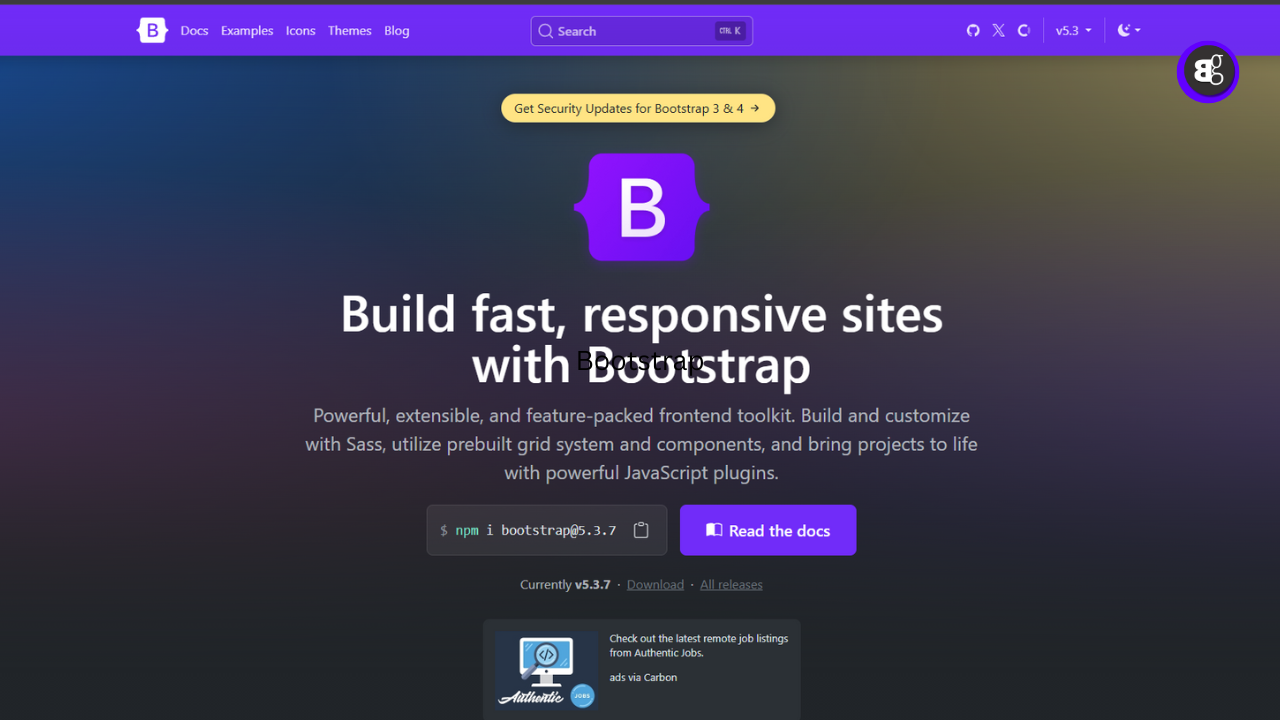Screen dimensions: 1280x720
Task: Expand the v5.3 version dropdown
Action: 1073,31
